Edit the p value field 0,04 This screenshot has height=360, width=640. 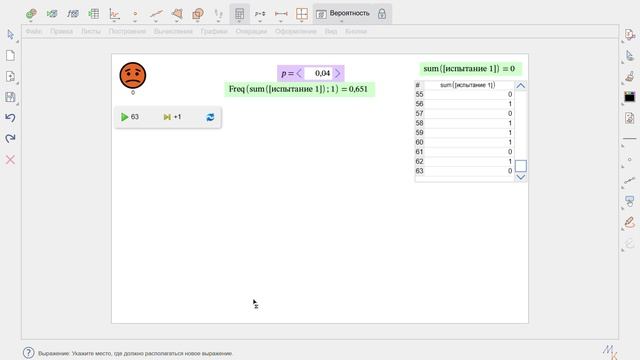[x=319, y=73]
